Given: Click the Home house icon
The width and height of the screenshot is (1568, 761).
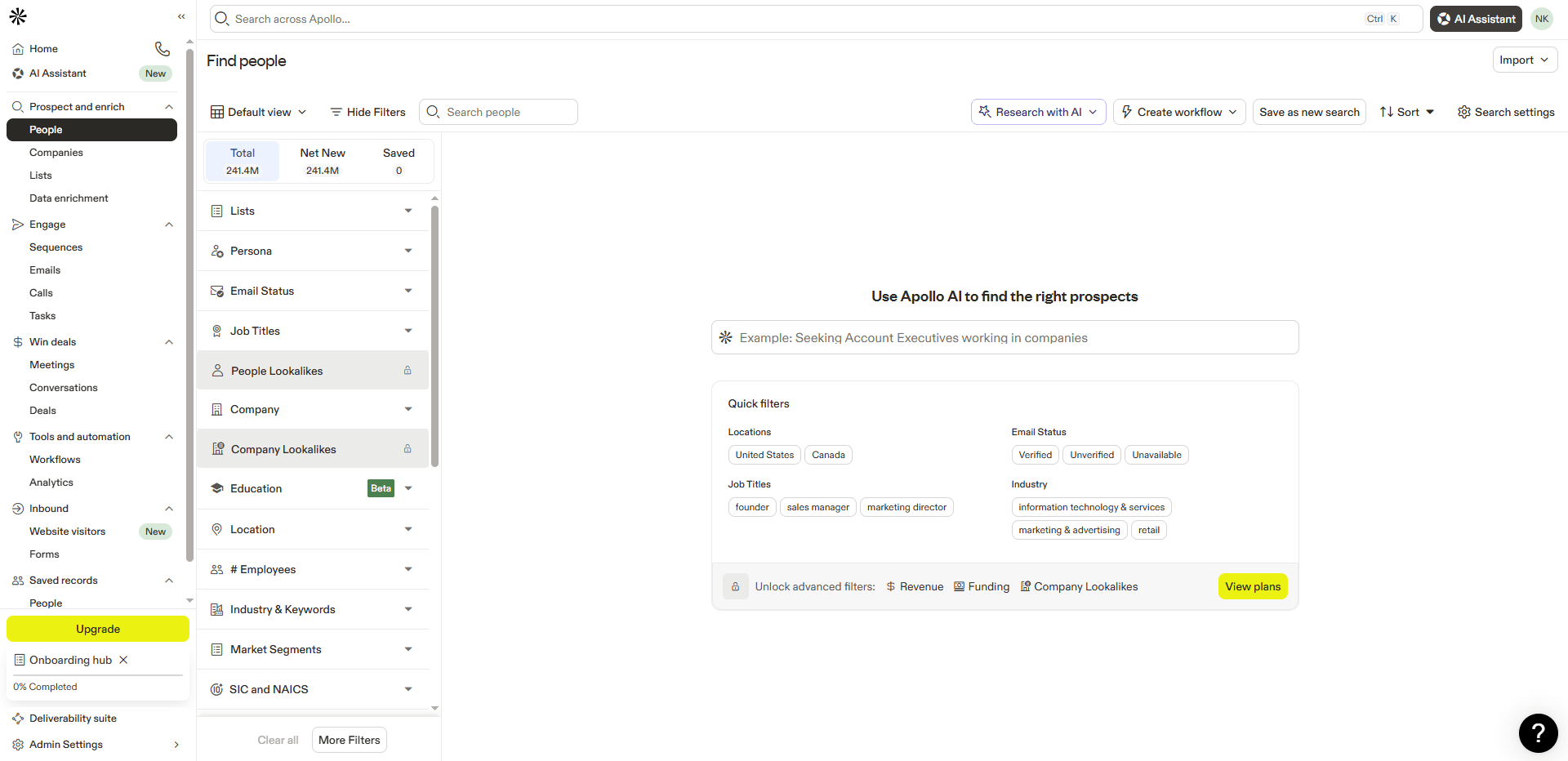Looking at the screenshot, I should [x=18, y=49].
